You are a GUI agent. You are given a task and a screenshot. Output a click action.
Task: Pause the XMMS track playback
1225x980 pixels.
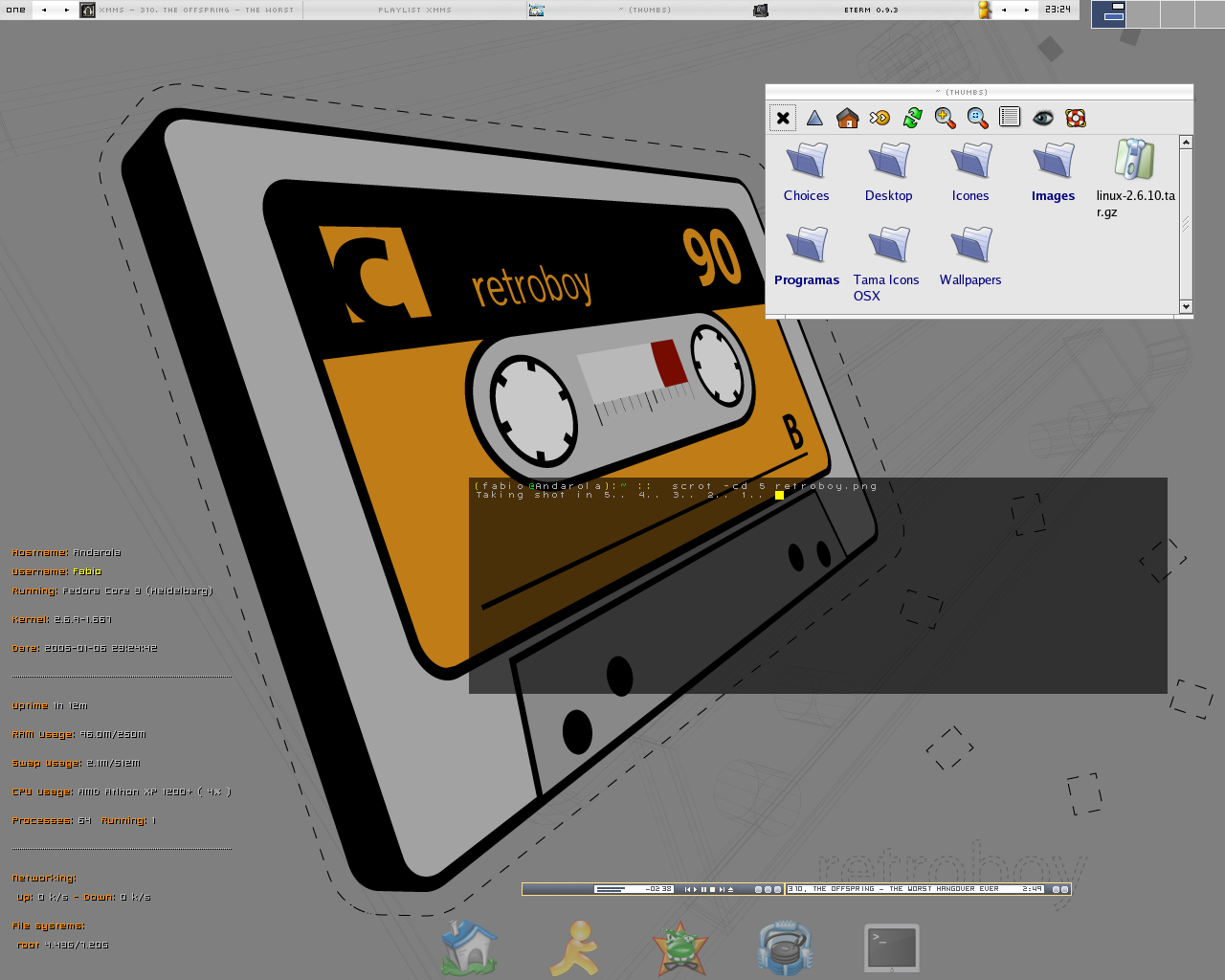(x=703, y=889)
